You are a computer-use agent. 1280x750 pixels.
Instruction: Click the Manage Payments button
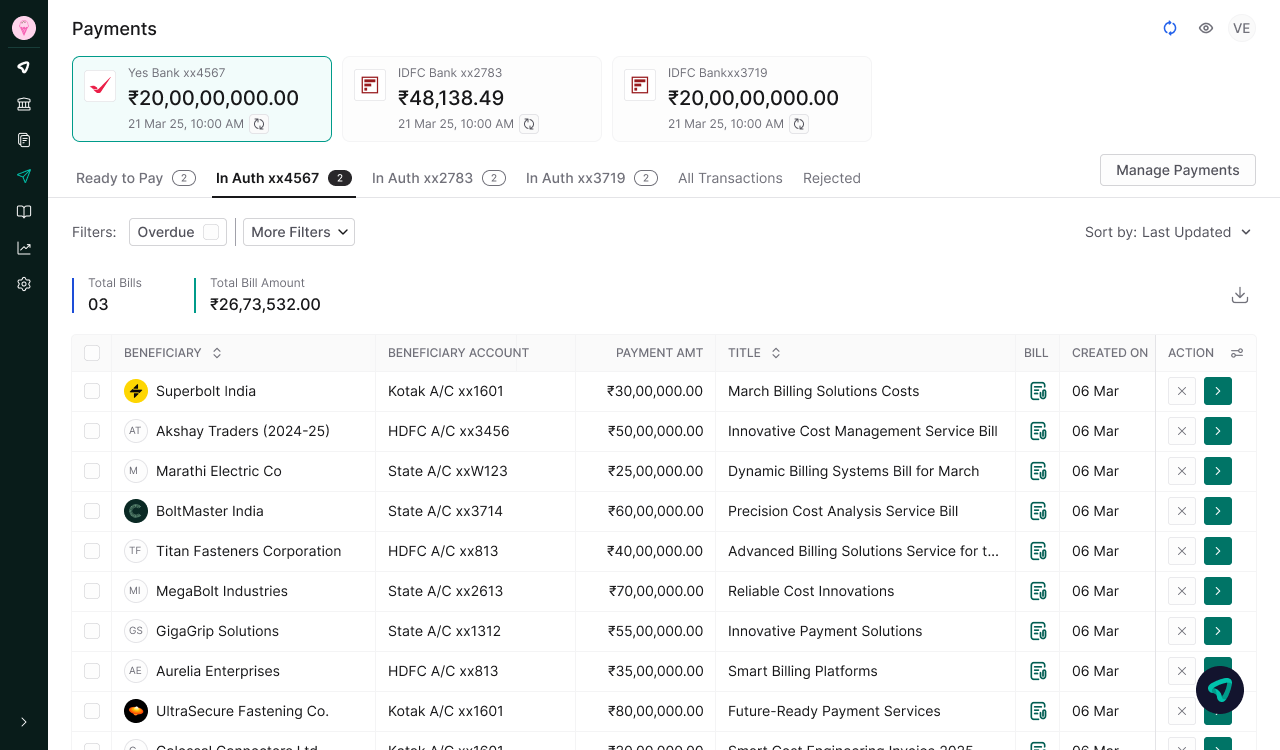click(1177, 170)
